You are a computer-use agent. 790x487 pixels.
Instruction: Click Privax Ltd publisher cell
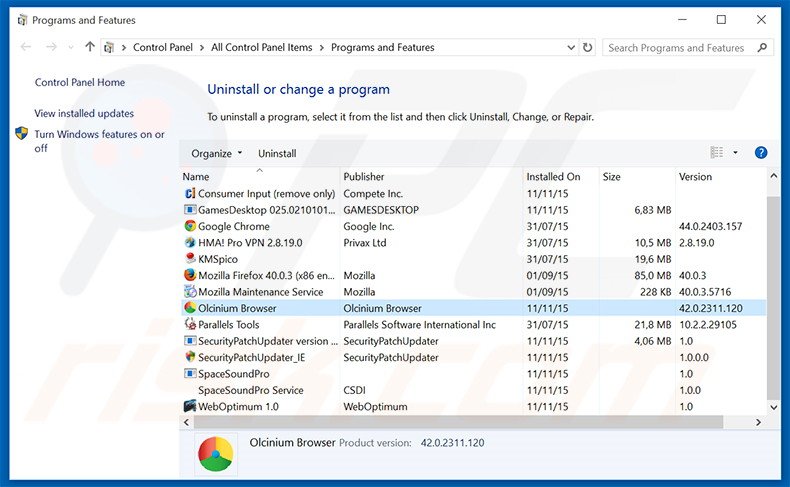click(365, 242)
